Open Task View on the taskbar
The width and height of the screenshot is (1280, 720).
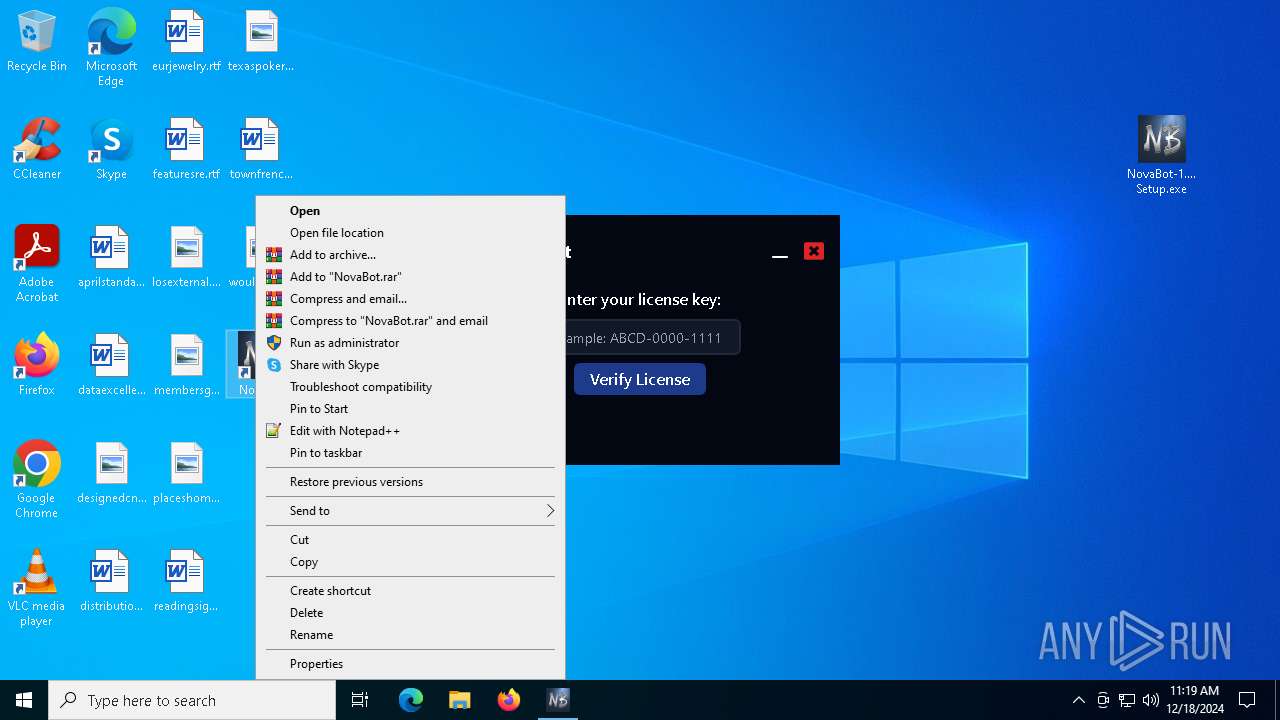360,700
